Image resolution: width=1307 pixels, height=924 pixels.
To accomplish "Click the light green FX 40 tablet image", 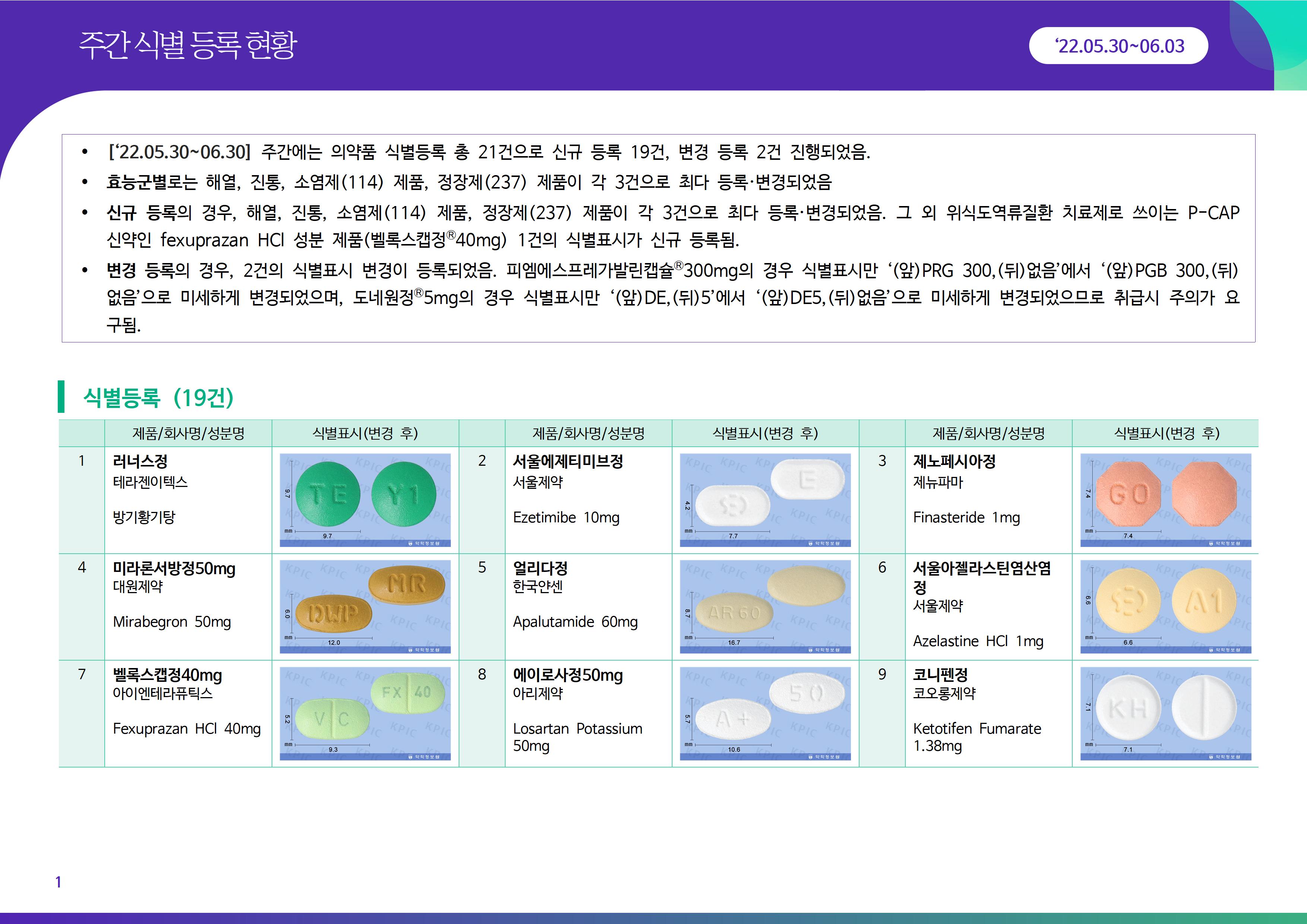I will (x=365, y=713).
